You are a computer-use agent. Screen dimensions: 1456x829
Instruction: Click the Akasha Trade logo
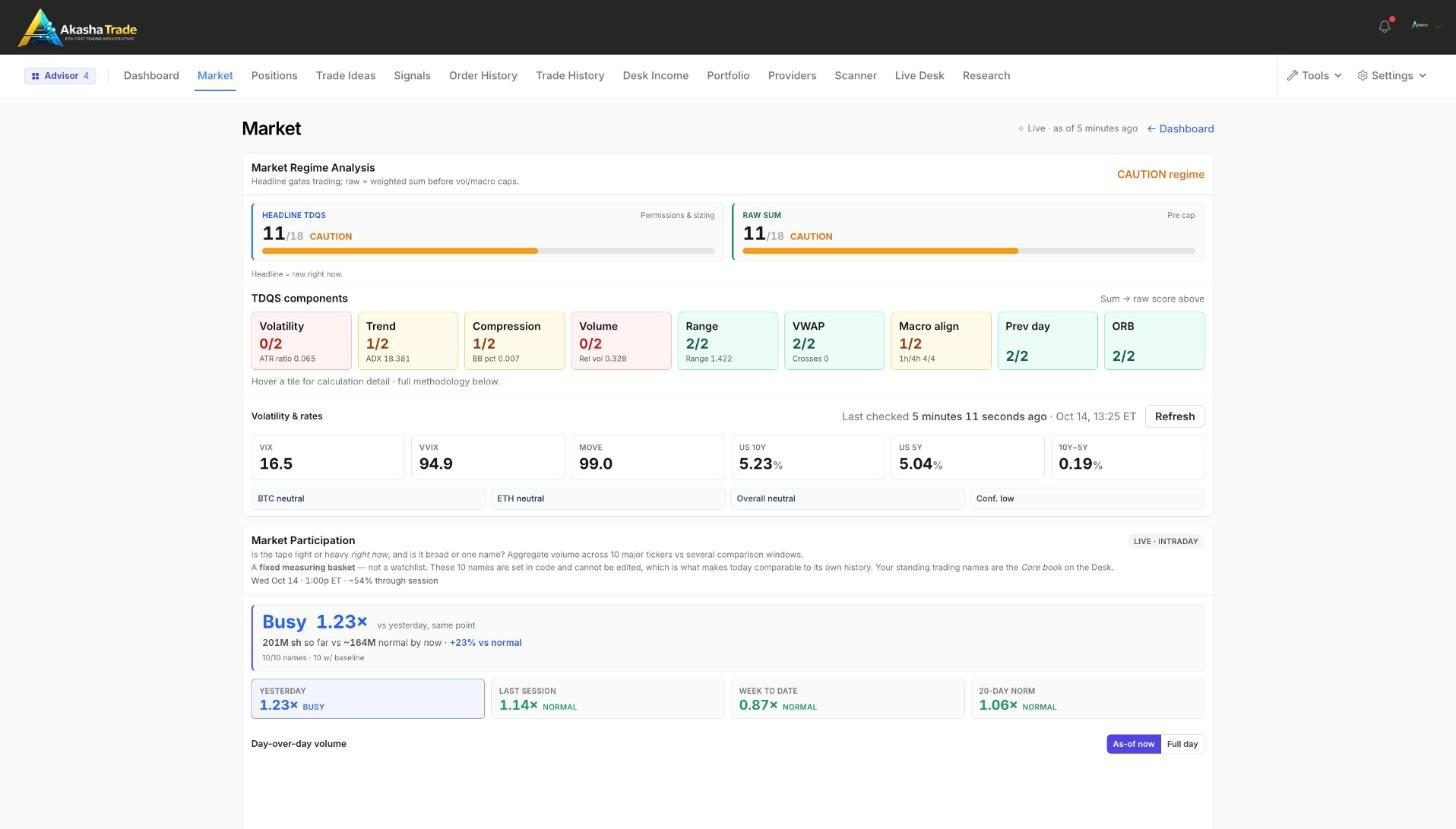tap(78, 28)
